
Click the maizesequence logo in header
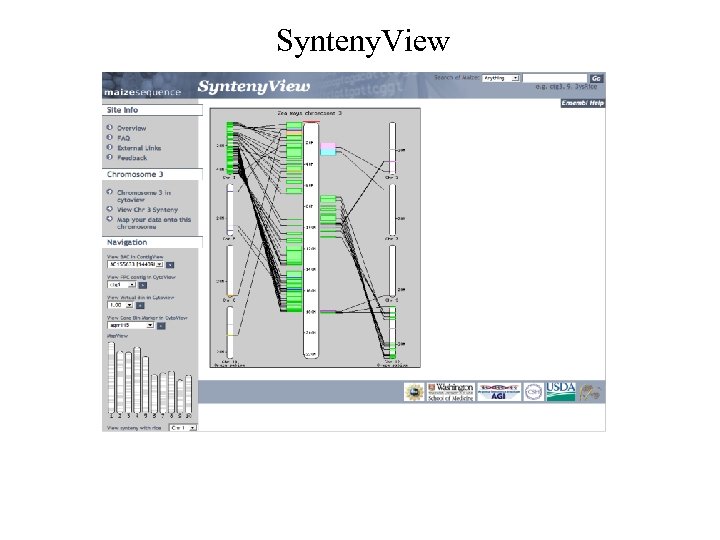pos(142,92)
